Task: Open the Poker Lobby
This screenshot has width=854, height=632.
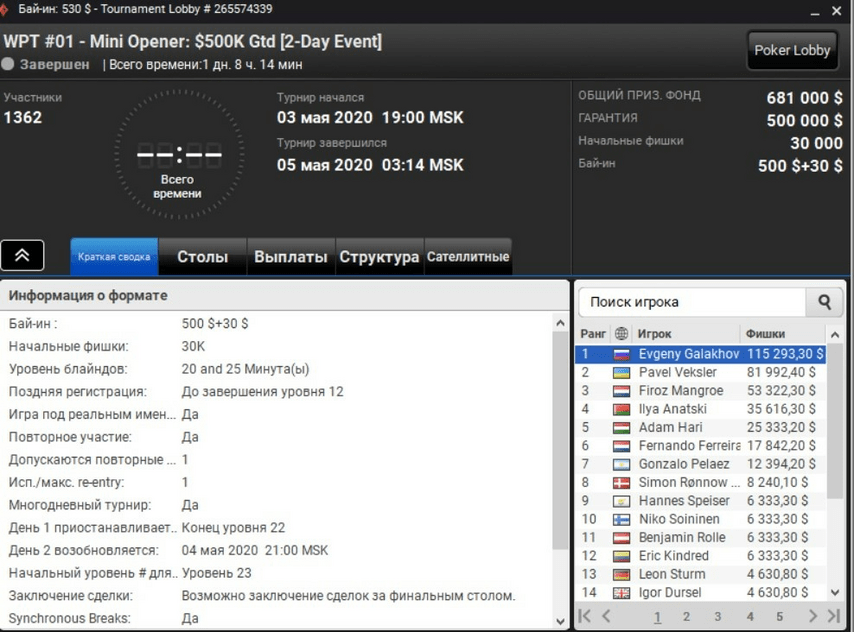Action: 792,50
